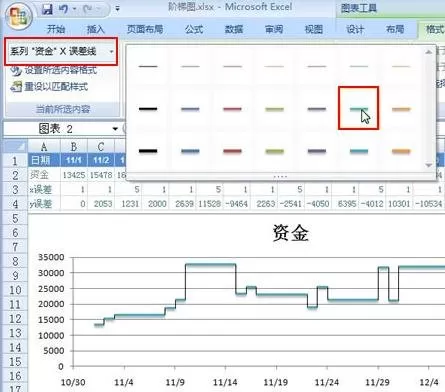Screen dimensions: 445x392
Task: Expand the chart element selector dropdown
Action: [x=111, y=51]
